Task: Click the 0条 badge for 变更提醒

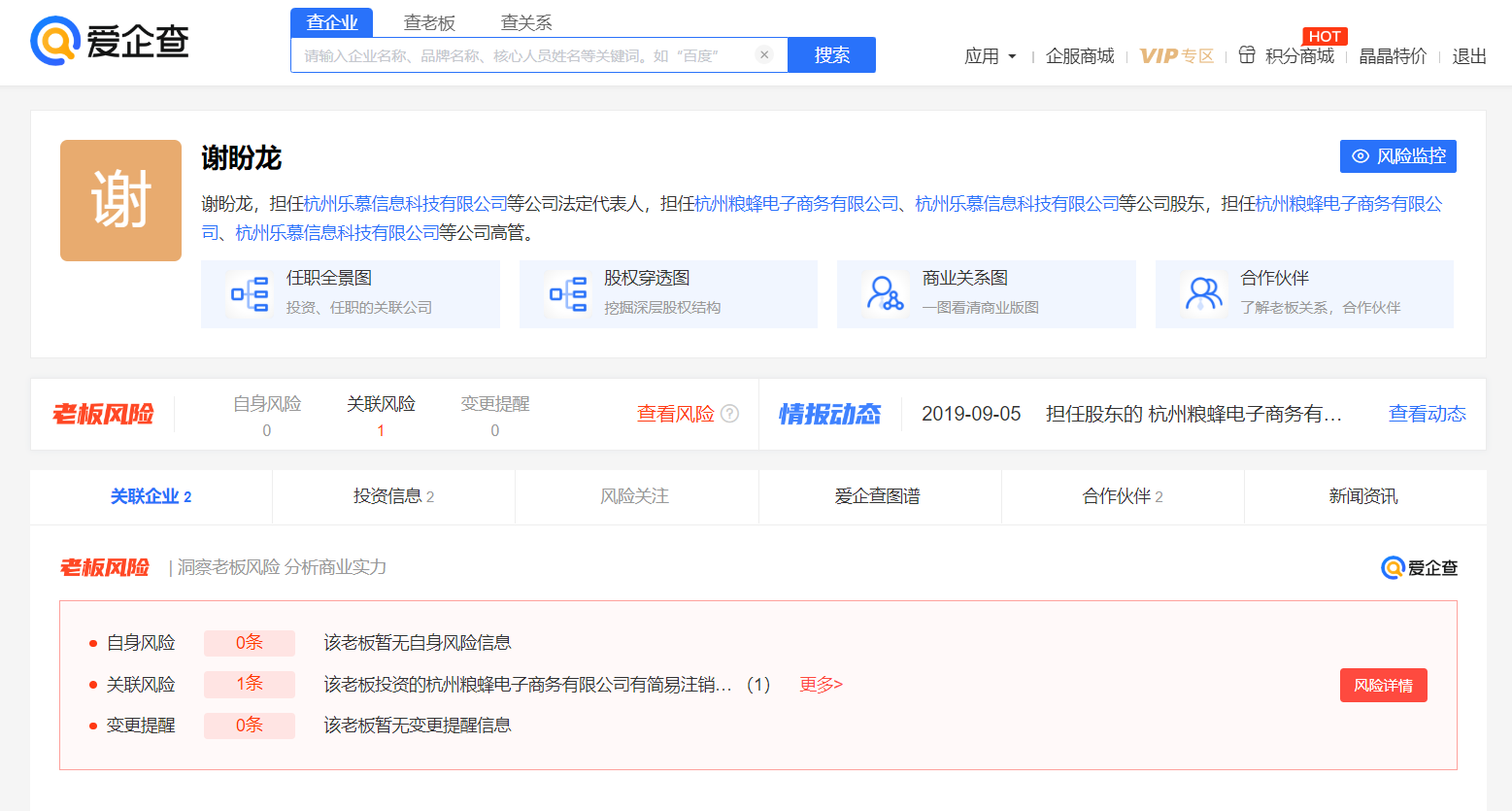Action: (x=250, y=726)
